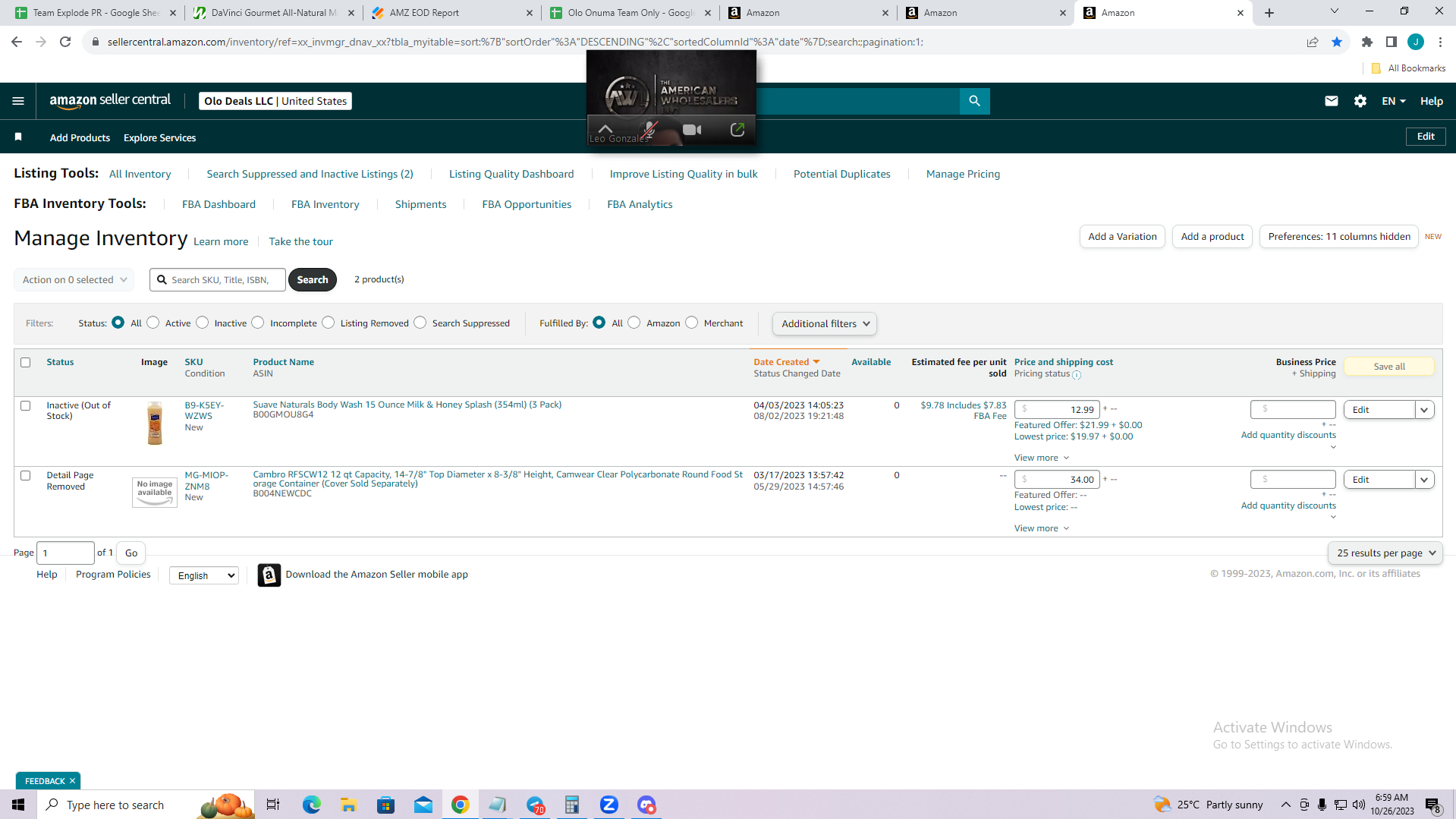
Task: Expand View more for Suave Body Wash pricing
Action: click(x=1042, y=458)
